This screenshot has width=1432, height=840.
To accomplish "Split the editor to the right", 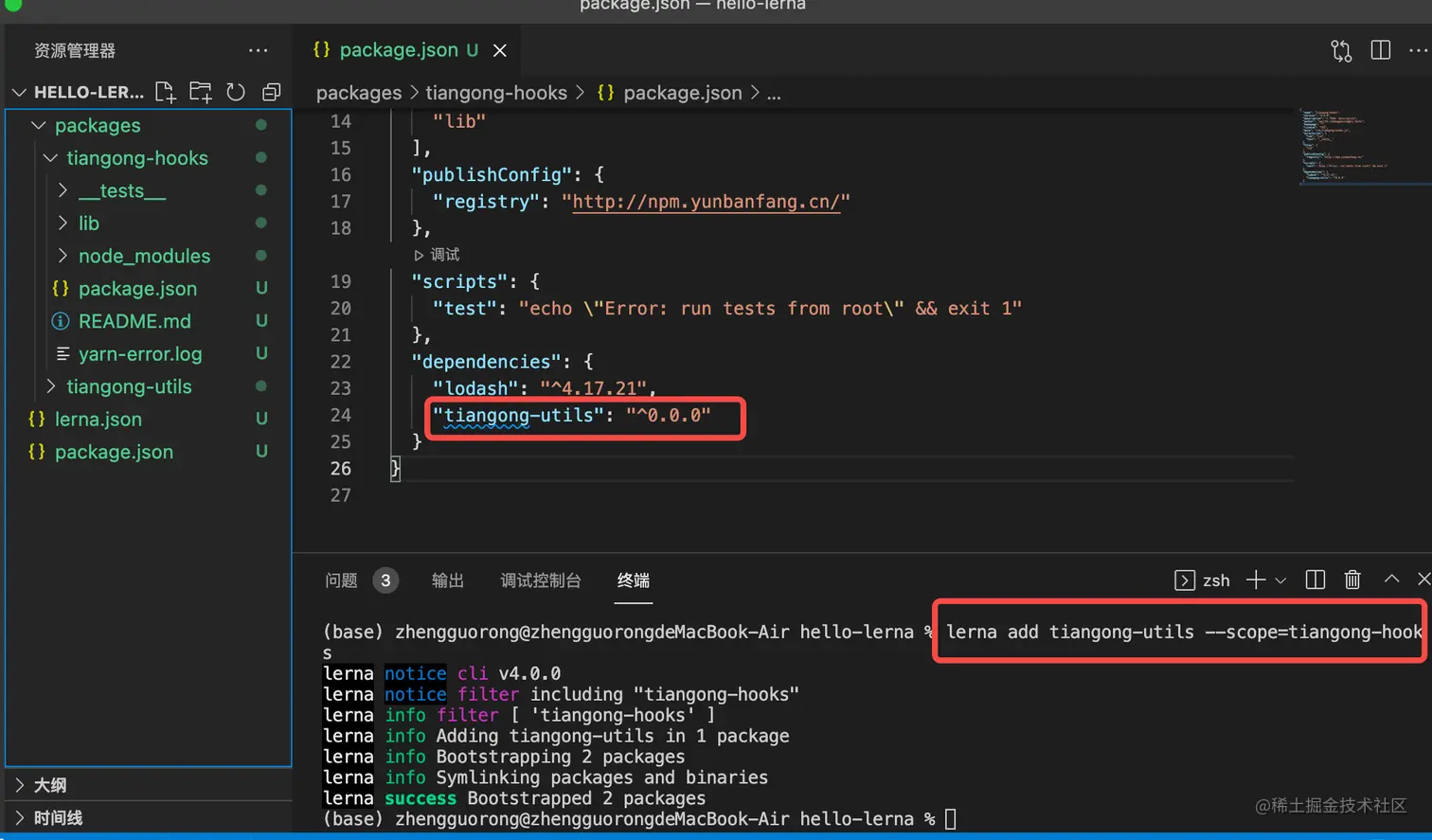I will (x=1381, y=50).
